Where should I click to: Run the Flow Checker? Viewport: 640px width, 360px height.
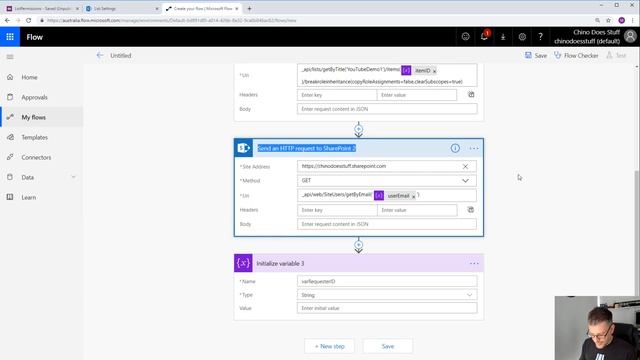tap(576, 55)
